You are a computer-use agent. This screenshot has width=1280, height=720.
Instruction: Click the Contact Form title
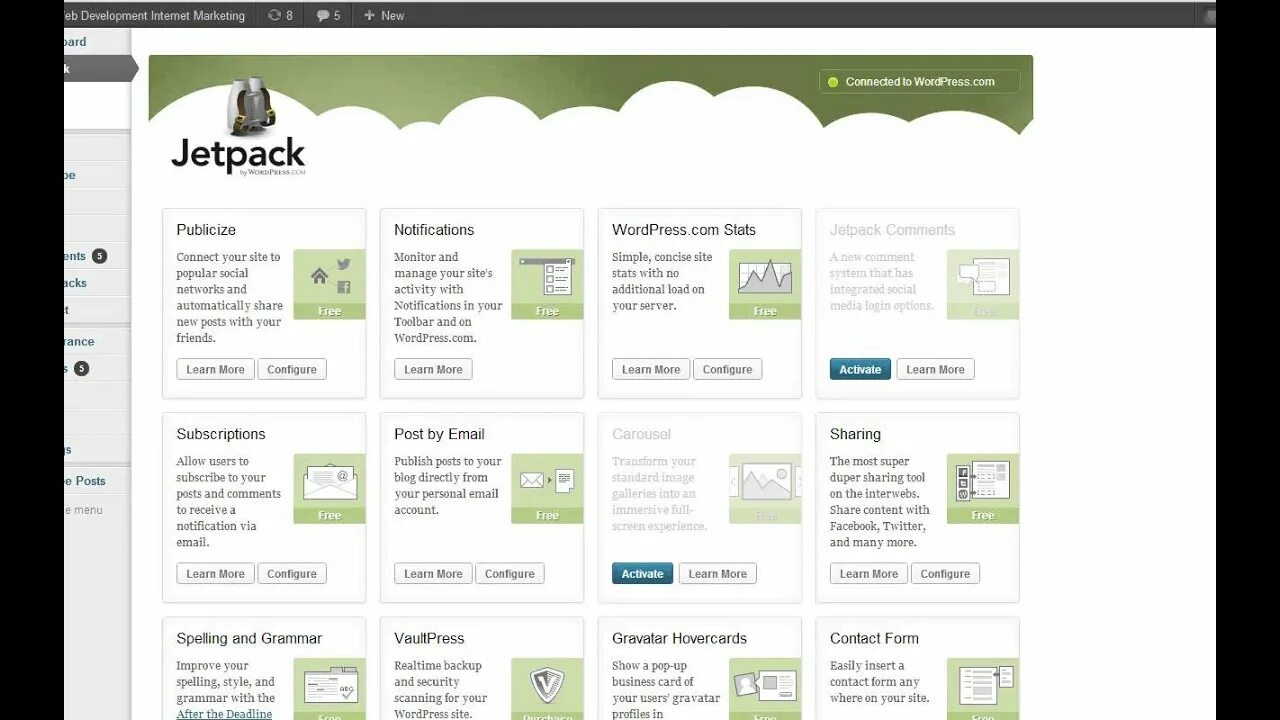[874, 638]
